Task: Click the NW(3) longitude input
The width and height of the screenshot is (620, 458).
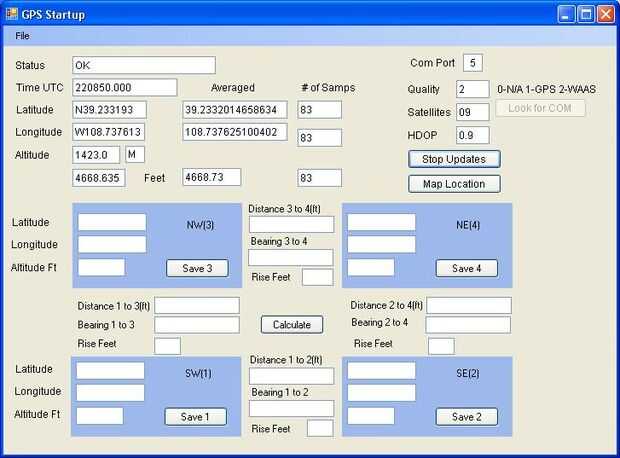Action: tap(112, 244)
